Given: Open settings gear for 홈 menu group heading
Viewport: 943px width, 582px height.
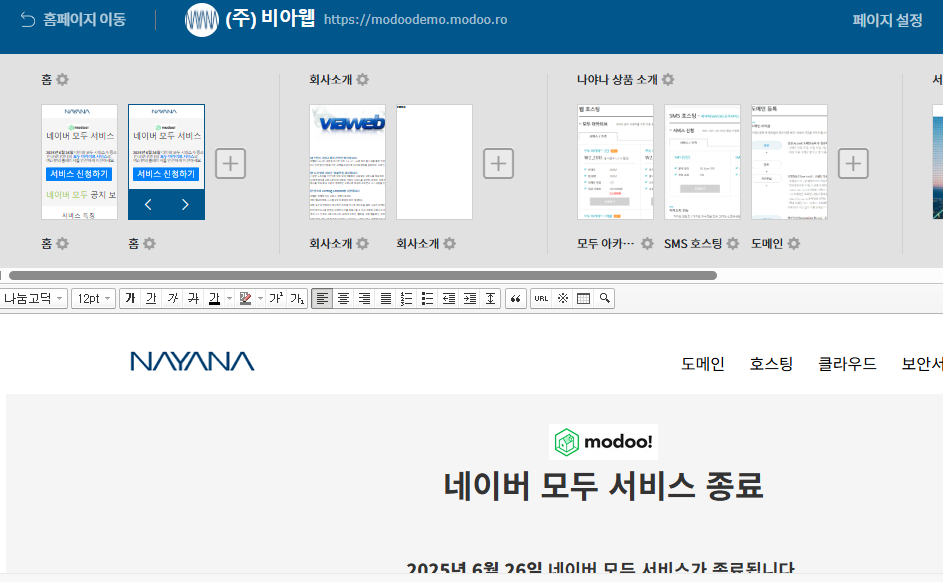Looking at the screenshot, I should click(63, 79).
